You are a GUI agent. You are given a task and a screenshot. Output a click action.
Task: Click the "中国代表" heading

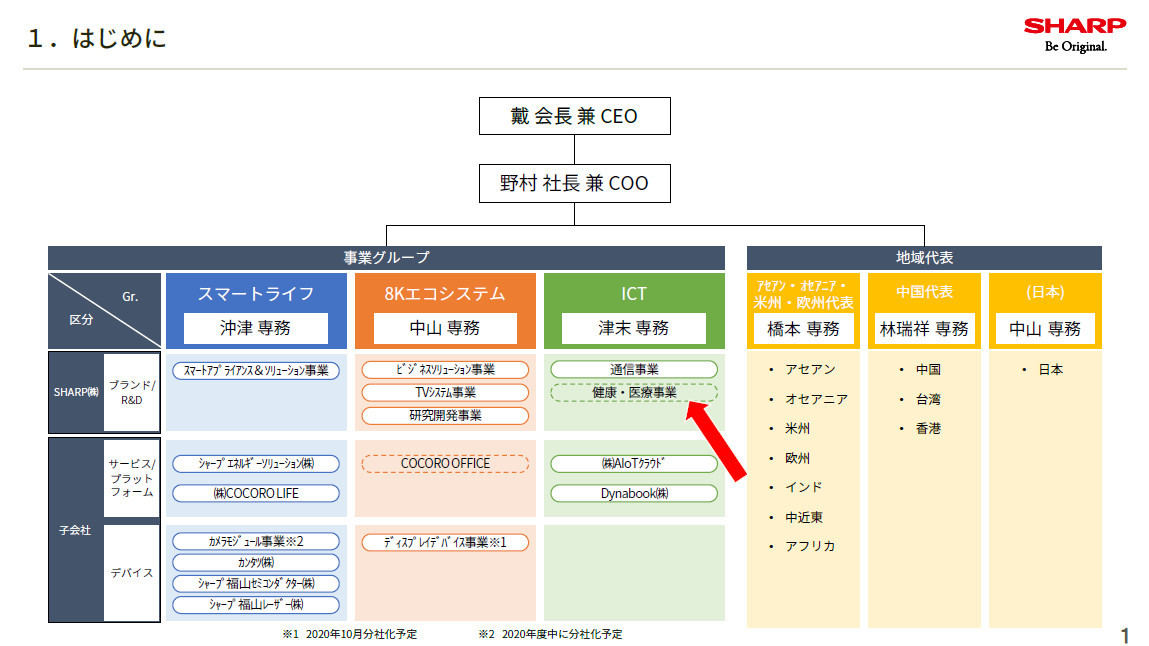924,292
